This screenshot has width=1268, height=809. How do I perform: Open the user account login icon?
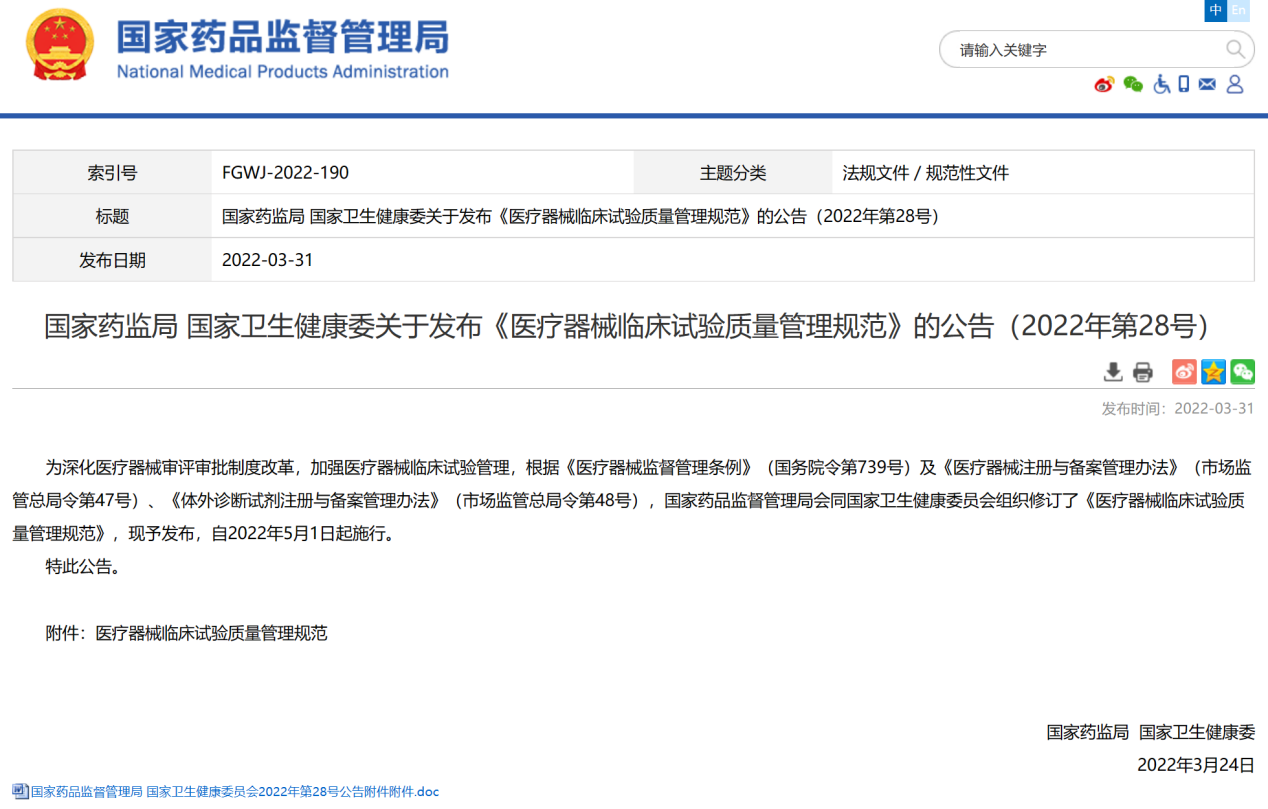[x=1235, y=84]
